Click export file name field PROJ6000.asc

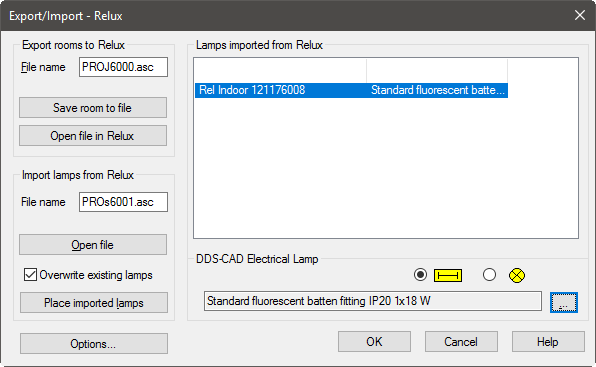click(x=123, y=67)
